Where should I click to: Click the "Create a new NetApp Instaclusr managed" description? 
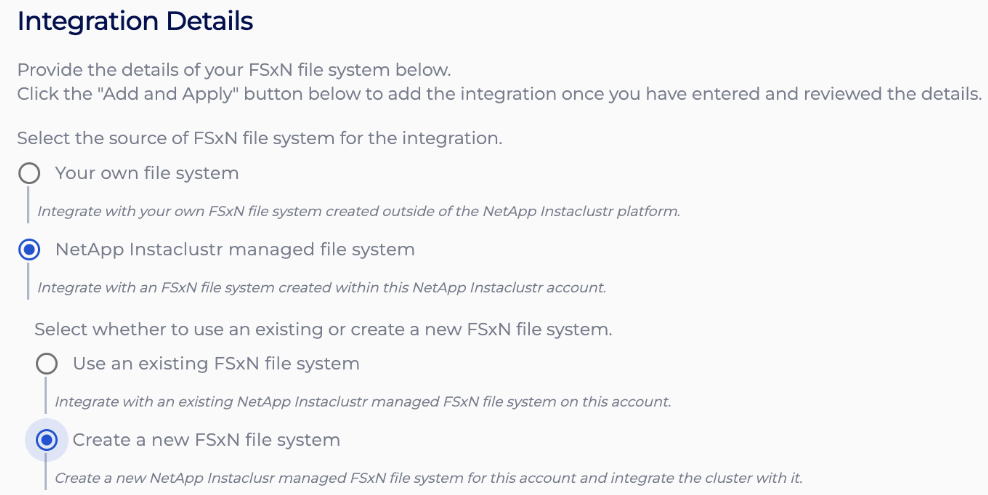pos(428,478)
